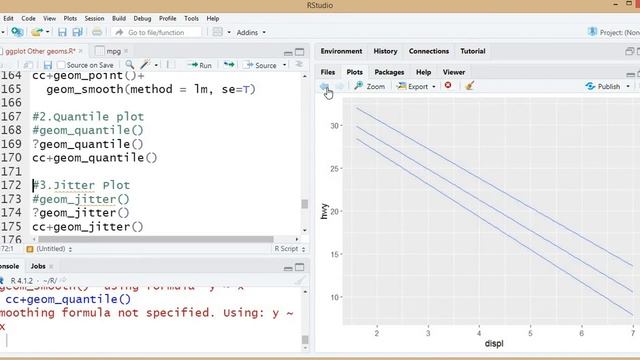The image size is (640, 360).
Task: Expand the code tools wand dropdown arrow
Action: pyautogui.click(x=156, y=65)
